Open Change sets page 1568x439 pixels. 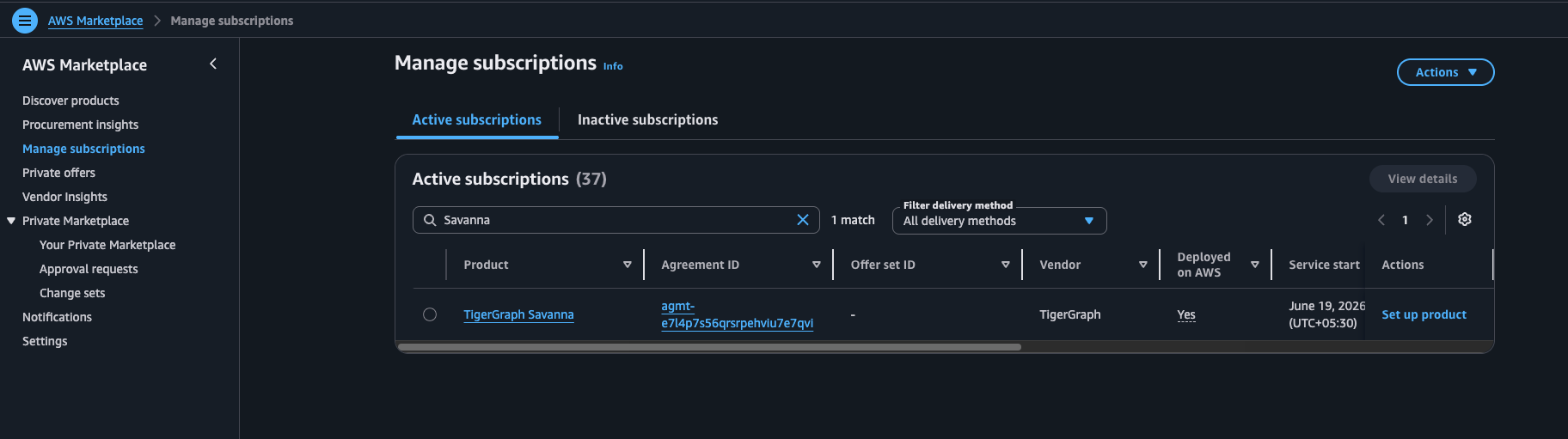click(72, 293)
